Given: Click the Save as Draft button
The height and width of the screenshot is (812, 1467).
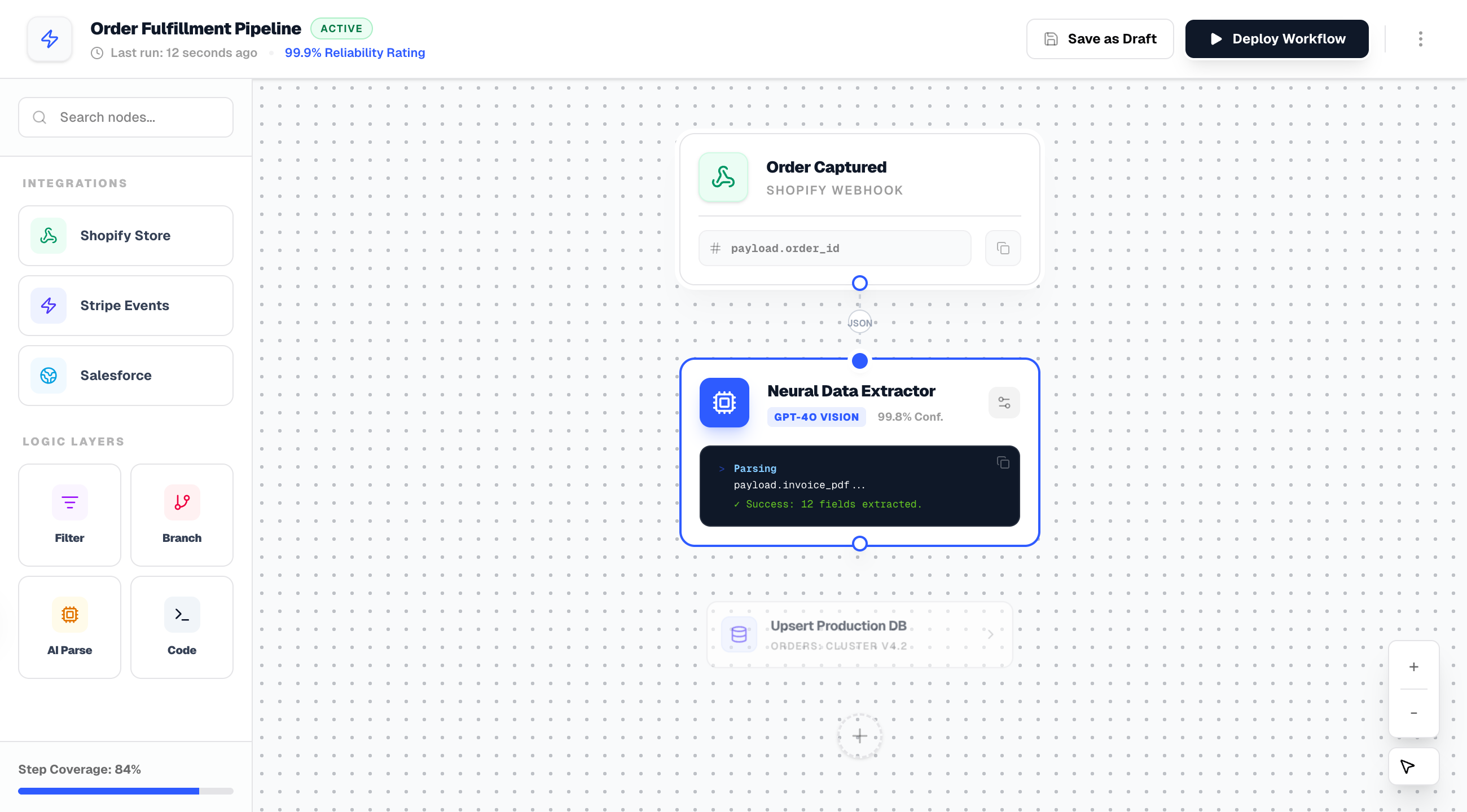Looking at the screenshot, I should tap(1100, 39).
